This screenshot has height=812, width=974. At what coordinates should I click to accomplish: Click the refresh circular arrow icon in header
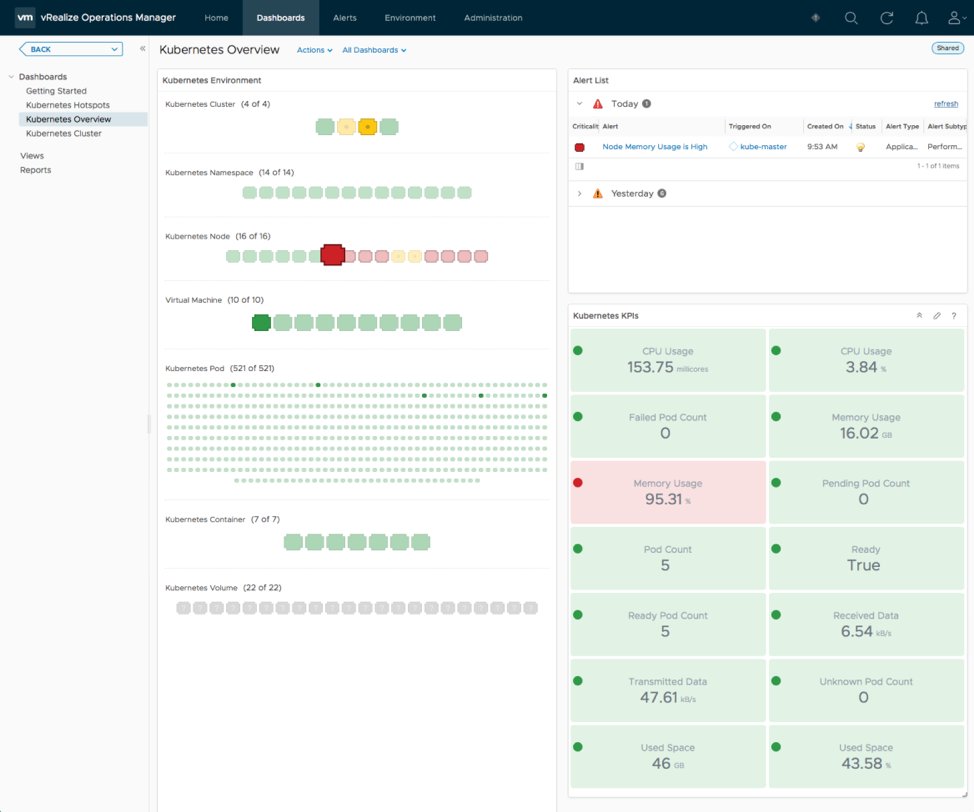(x=886, y=18)
